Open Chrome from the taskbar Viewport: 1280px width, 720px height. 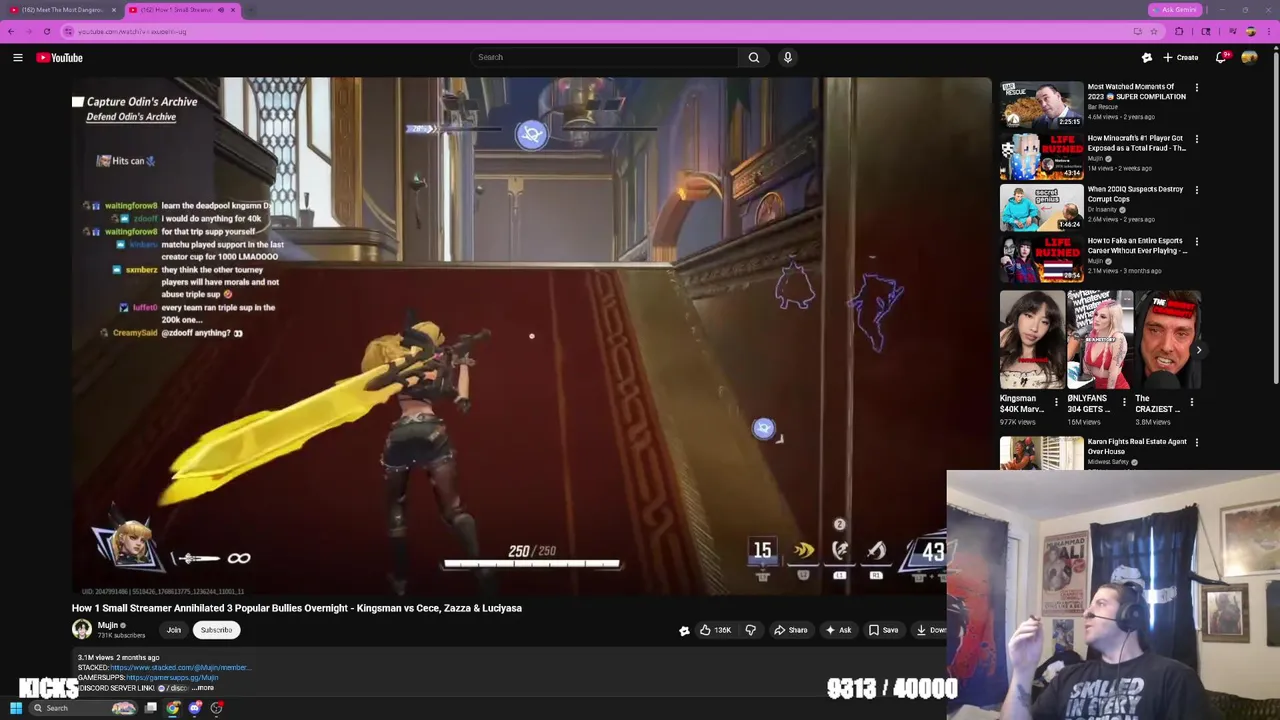(x=173, y=708)
